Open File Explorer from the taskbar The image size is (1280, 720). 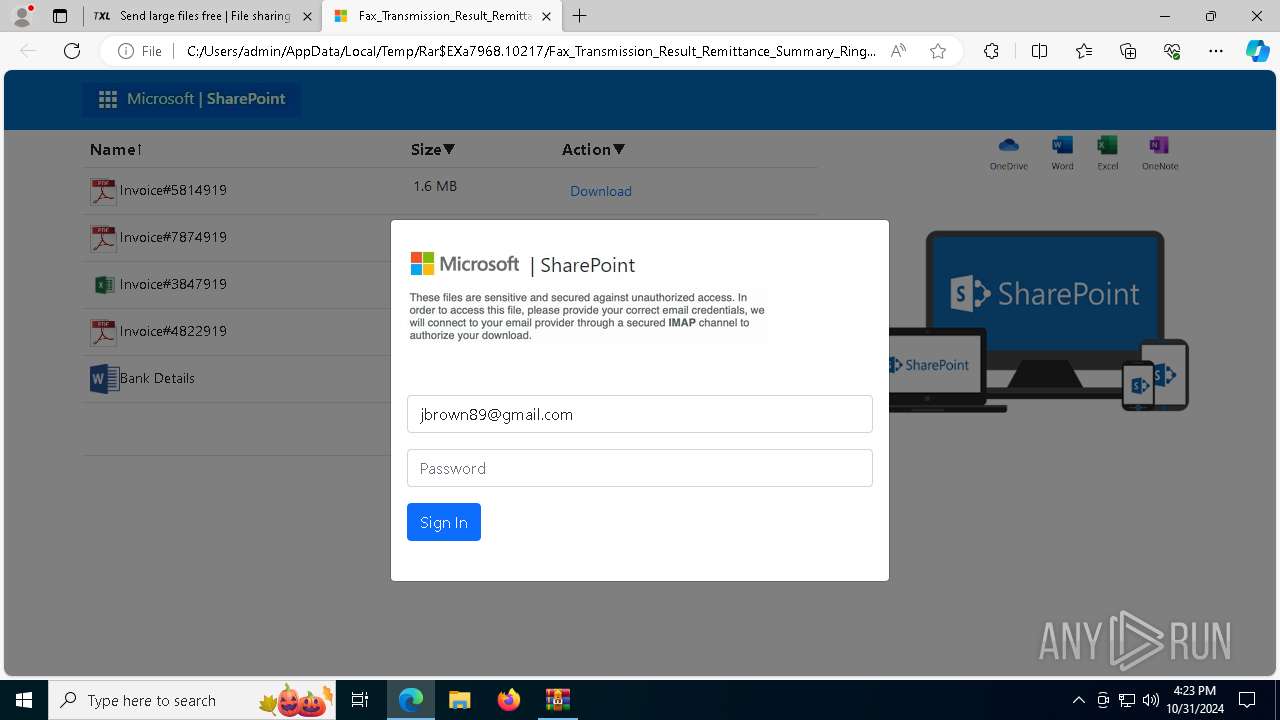(459, 700)
